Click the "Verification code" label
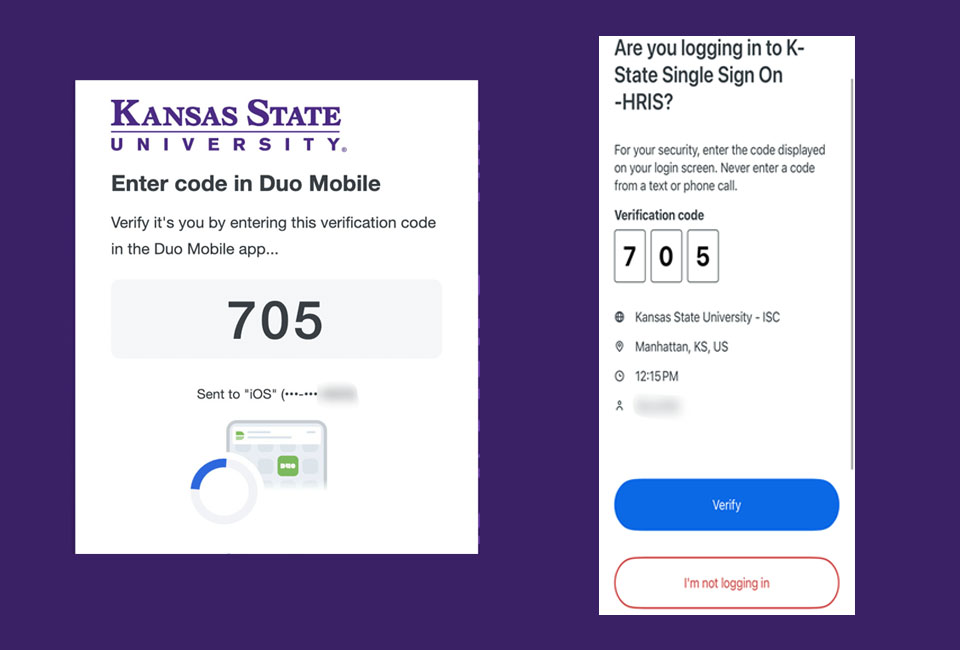This screenshot has width=960, height=650. coord(659,215)
